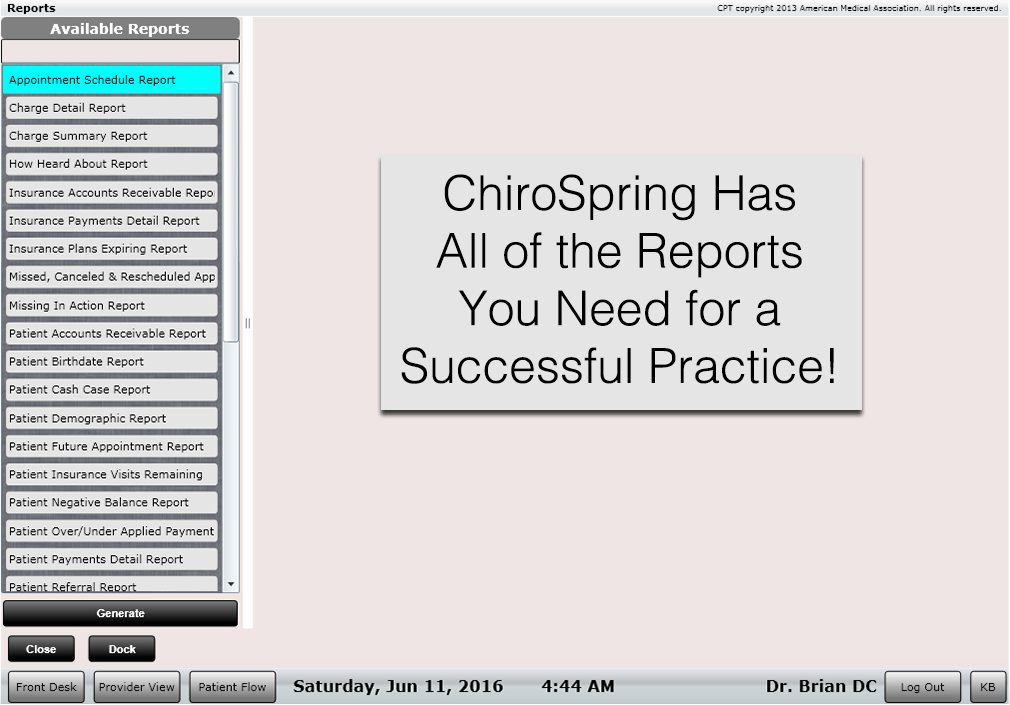Screen dimensions: 1010x705
Task: Open the Provider View
Action: [x=137, y=687]
